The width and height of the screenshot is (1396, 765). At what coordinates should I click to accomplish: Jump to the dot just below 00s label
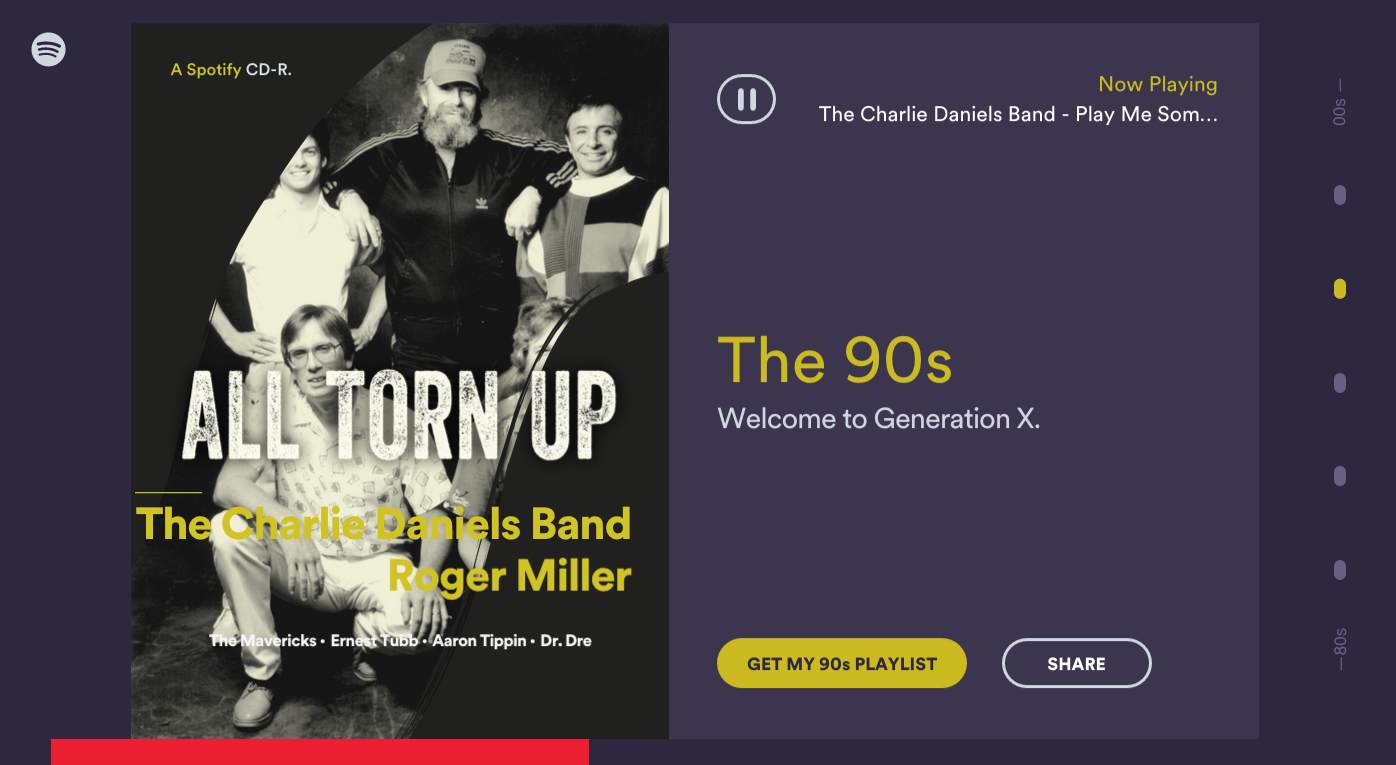pos(1340,195)
